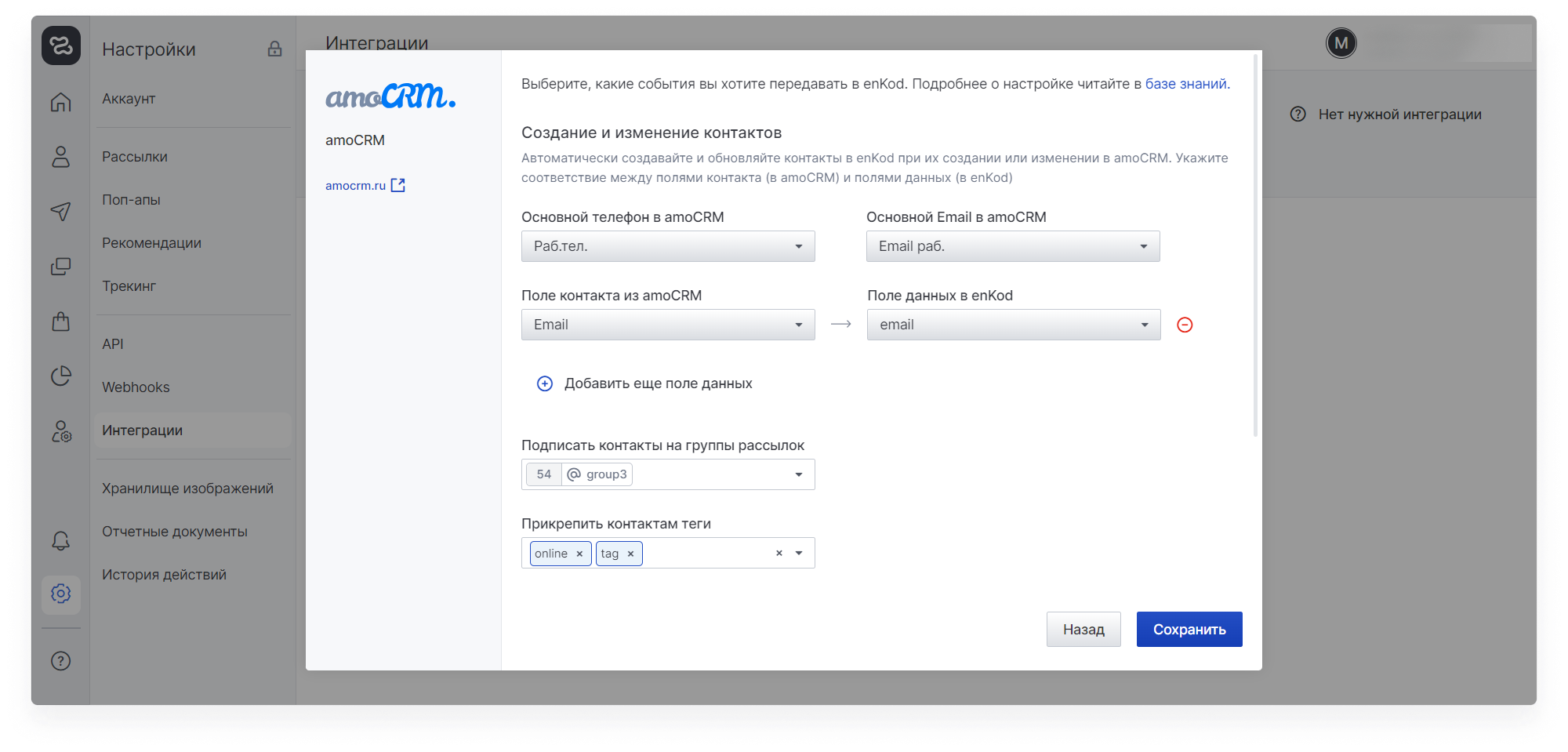Open the user-with-gear sidebar icon
The image size is (1568, 752).
61,431
